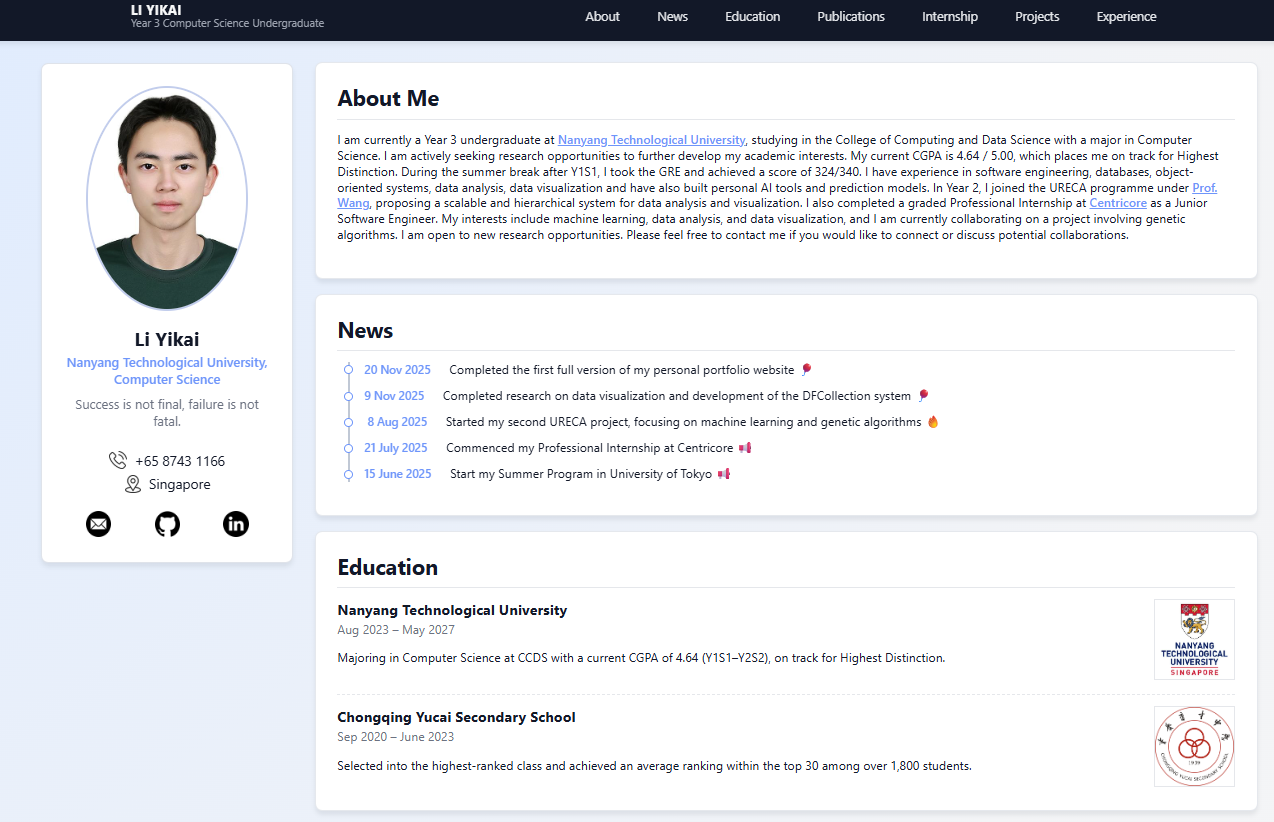Select the timeline dot beside 20 Nov 2025
1274x822 pixels.
coord(347,369)
